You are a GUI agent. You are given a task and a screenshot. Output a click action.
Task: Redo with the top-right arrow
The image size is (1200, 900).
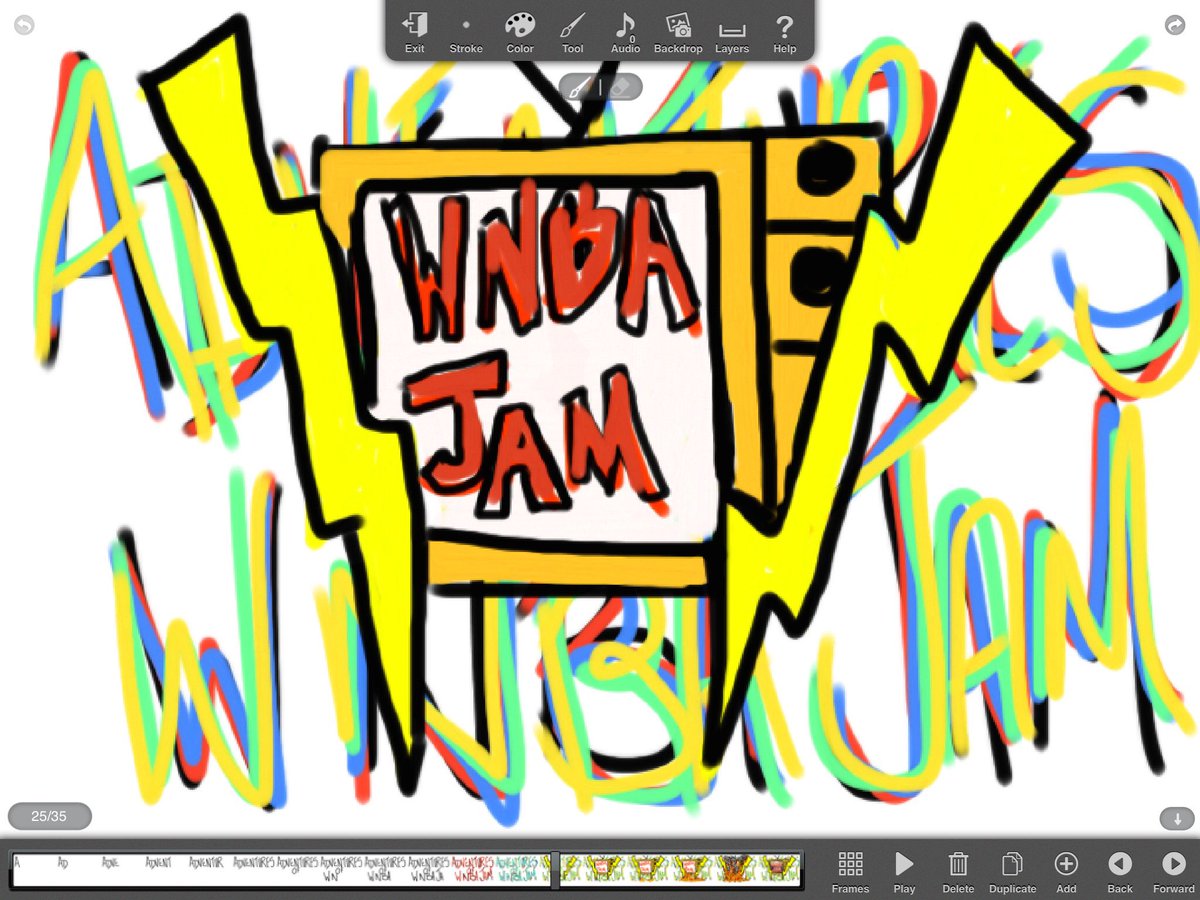1175,25
